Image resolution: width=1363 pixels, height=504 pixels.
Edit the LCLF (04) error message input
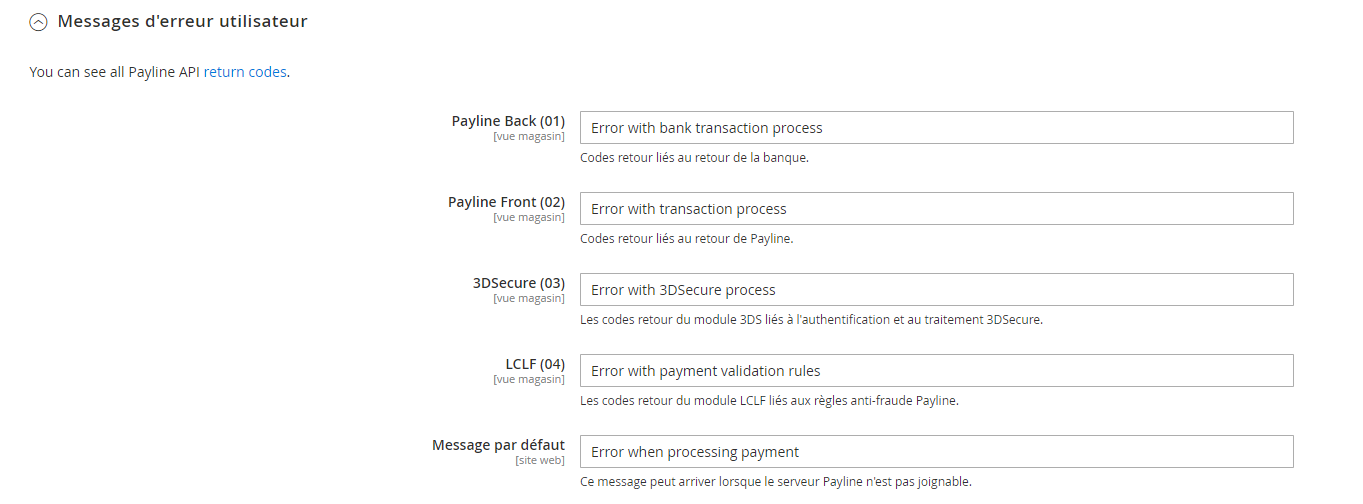[936, 371]
